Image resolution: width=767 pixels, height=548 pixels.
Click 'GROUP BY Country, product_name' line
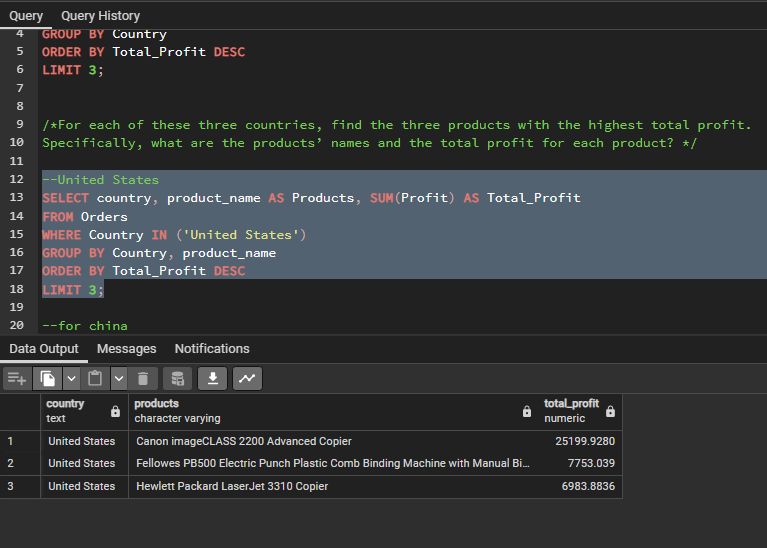tap(159, 253)
